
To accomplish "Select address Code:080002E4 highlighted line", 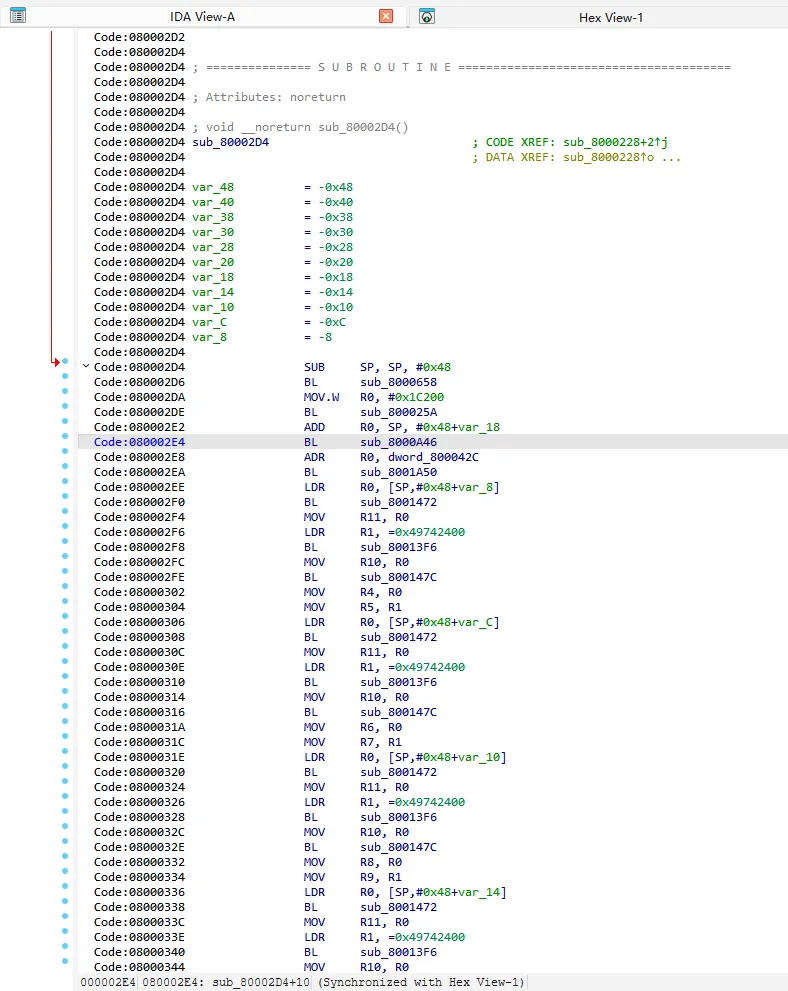I will tap(139, 442).
